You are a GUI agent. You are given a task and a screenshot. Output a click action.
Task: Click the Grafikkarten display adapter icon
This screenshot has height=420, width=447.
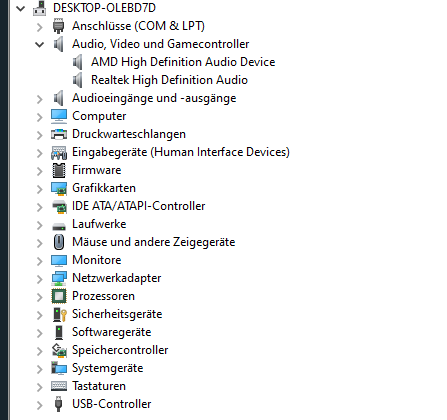pyautogui.click(x=59, y=188)
